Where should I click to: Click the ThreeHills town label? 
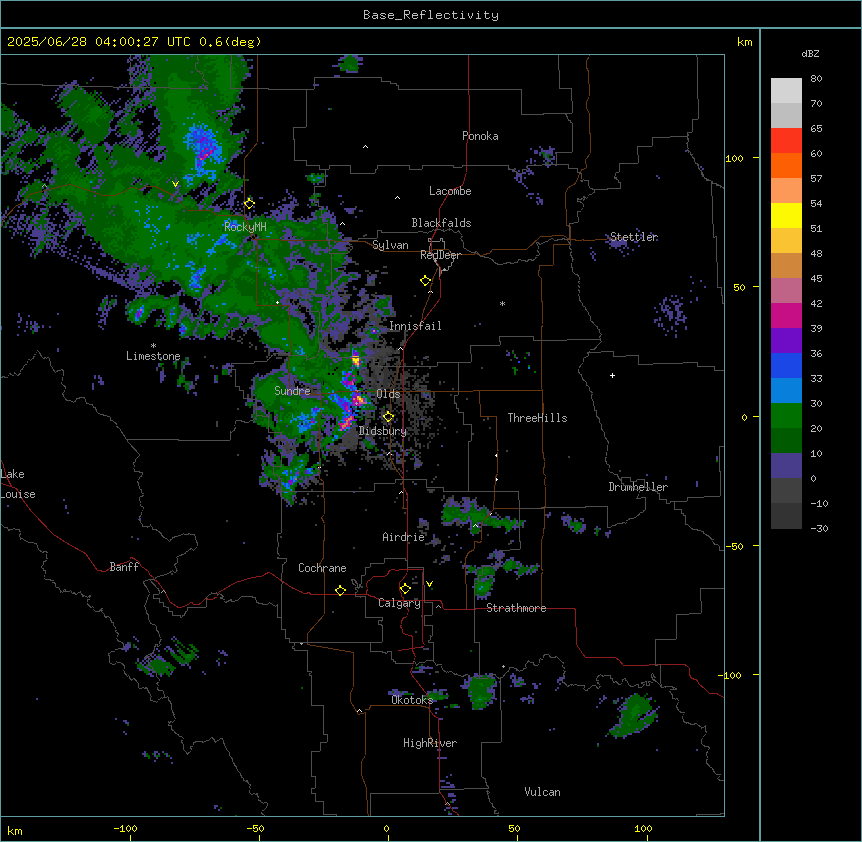537,418
